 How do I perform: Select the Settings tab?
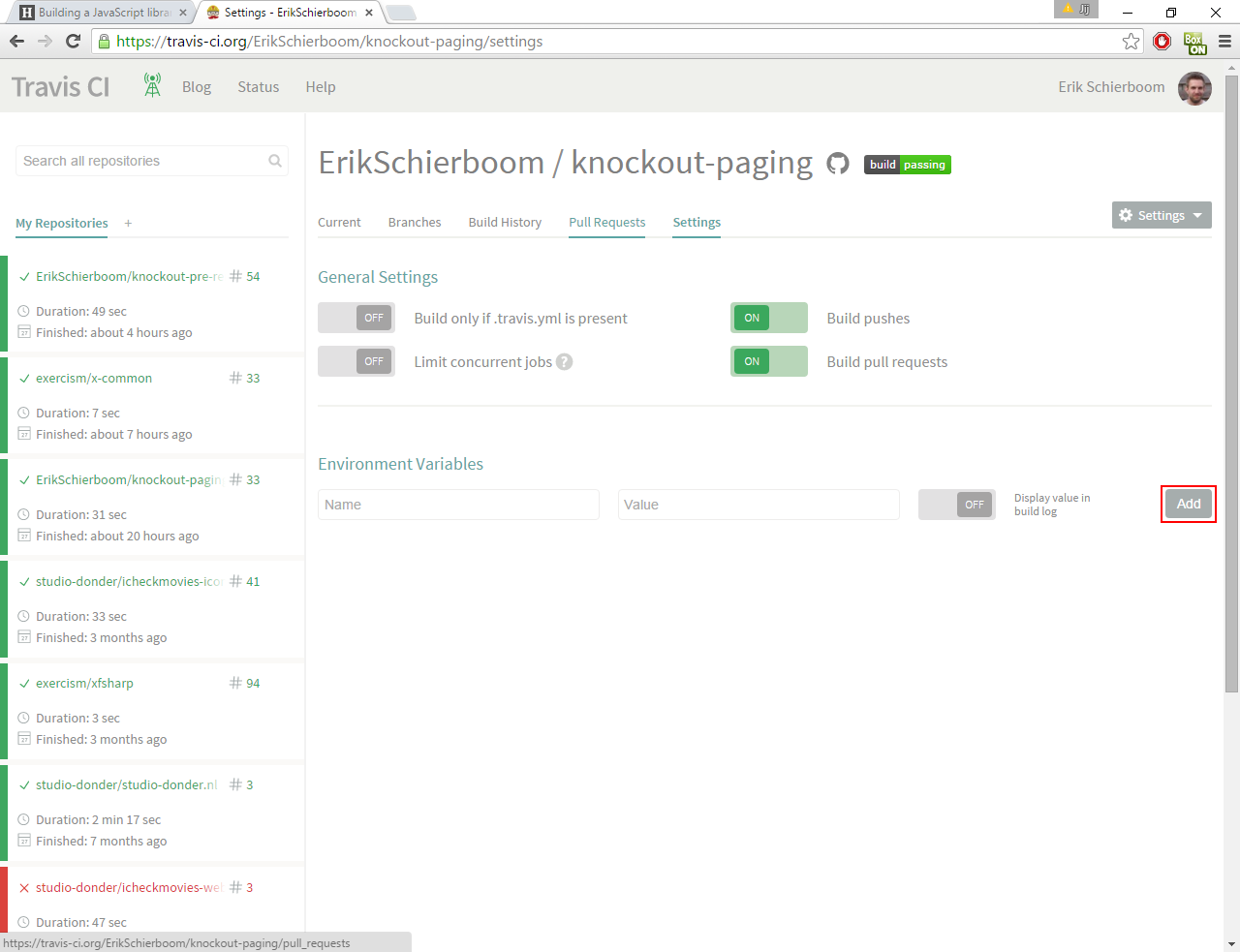(697, 223)
